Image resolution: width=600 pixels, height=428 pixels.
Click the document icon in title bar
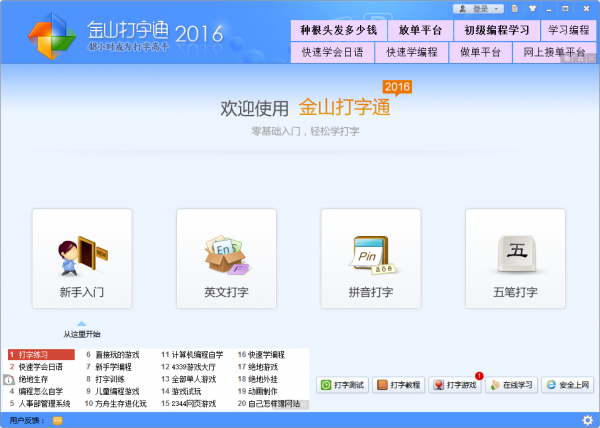click(x=514, y=8)
